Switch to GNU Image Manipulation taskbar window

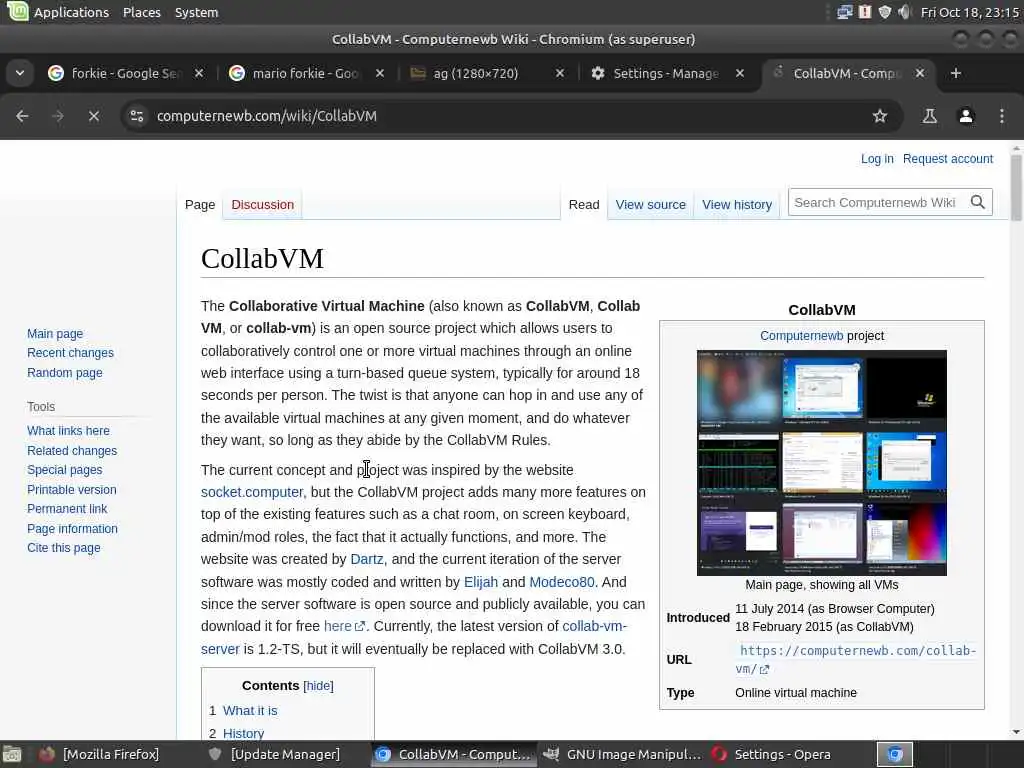click(x=622, y=754)
